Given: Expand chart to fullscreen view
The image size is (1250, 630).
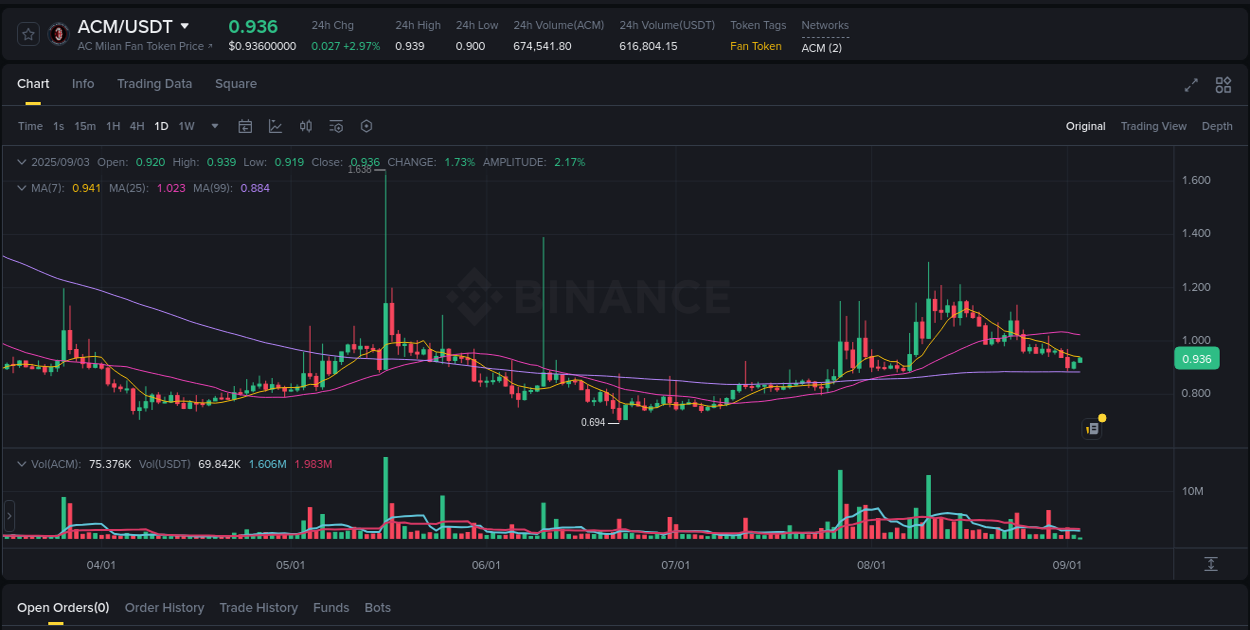Looking at the screenshot, I should [1190, 85].
